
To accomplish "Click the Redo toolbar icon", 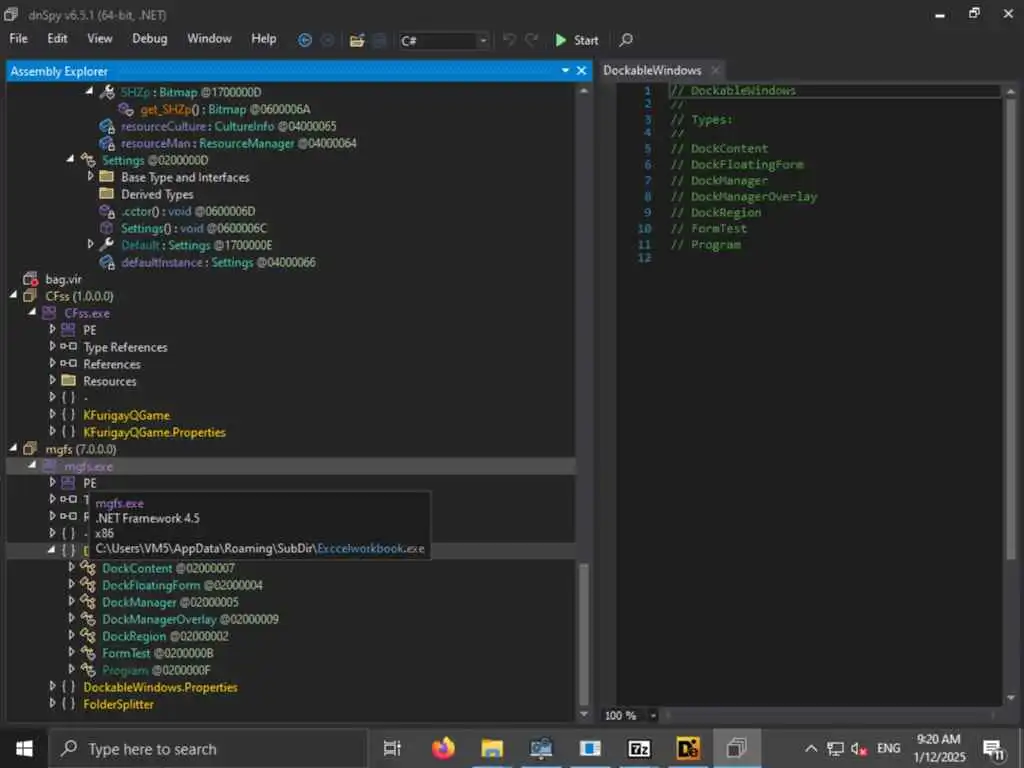I will point(532,40).
